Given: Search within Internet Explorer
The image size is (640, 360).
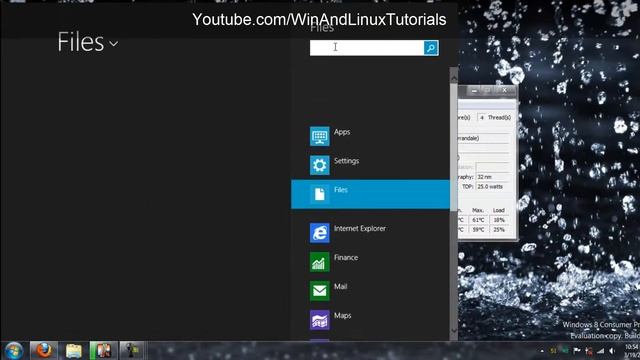Looking at the screenshot, I should [x=370, y=233].
